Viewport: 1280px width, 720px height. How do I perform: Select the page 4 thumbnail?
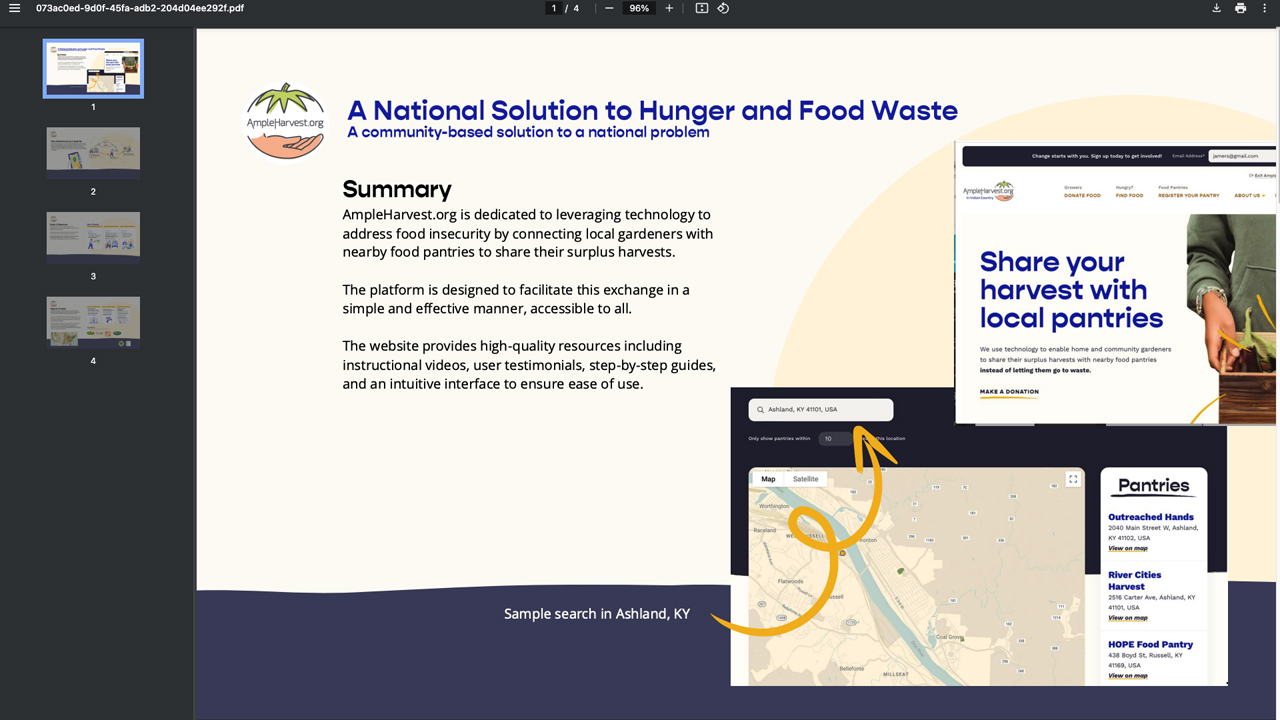pyautogui.click(x=93, y=322)
